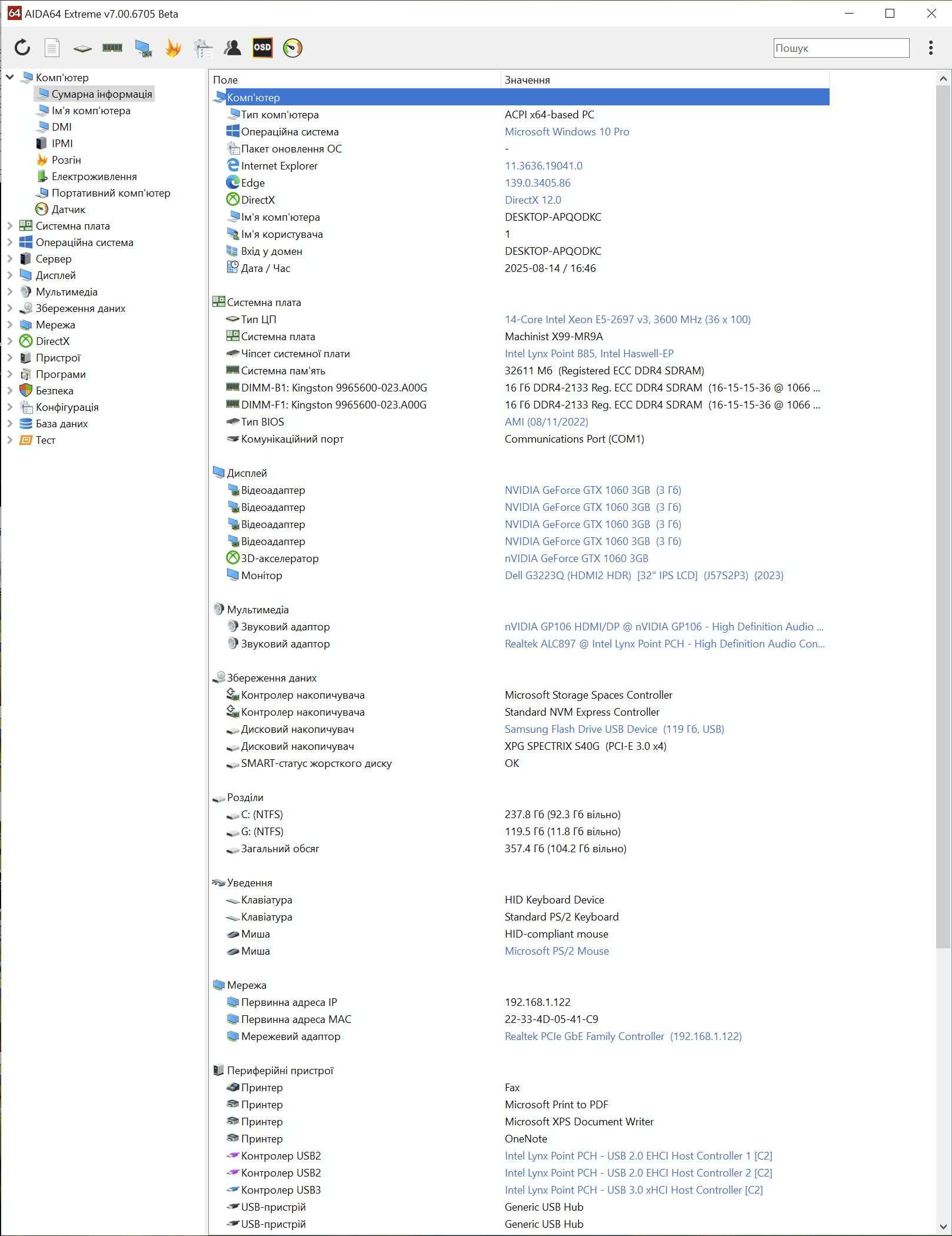Open the CPU chip toolbar icon
The height and width of the screenshot is (1236, 952).
82,48
